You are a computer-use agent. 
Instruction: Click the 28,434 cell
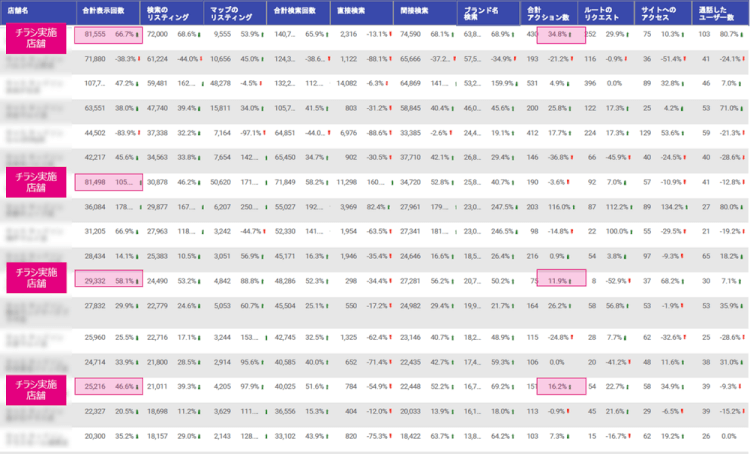click(95, 256)
